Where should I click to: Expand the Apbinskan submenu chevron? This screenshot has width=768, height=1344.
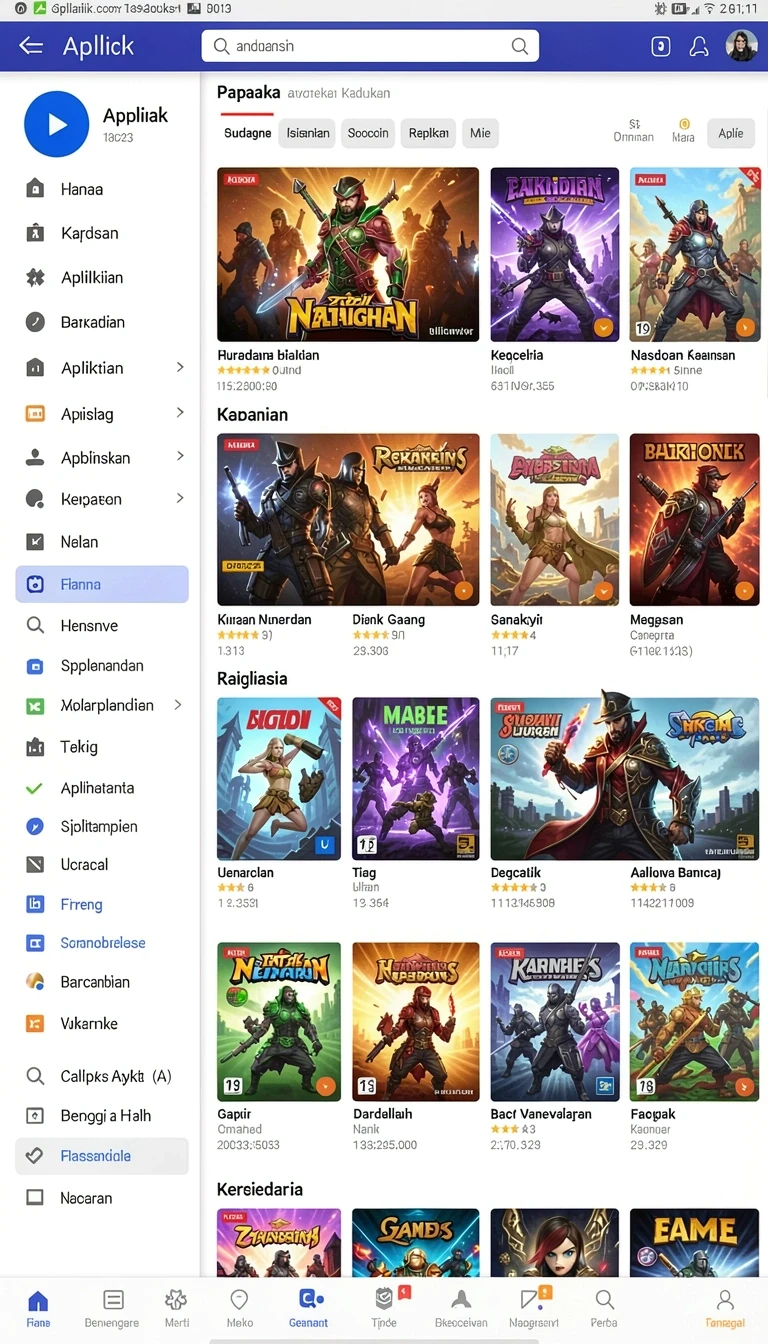click(x=180, y=456)
